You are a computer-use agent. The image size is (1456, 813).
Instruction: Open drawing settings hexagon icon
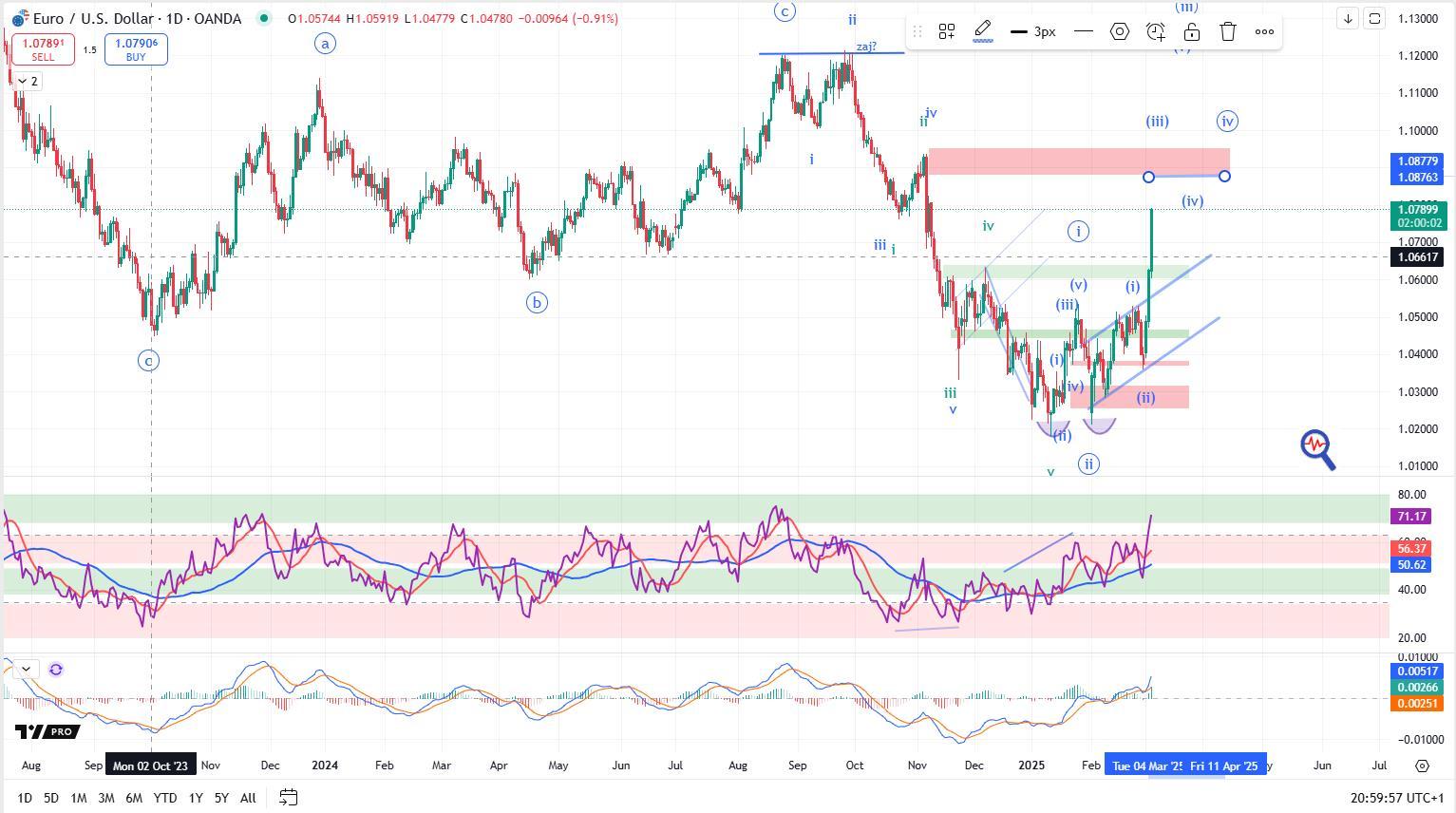click(x=1120, y=31)
